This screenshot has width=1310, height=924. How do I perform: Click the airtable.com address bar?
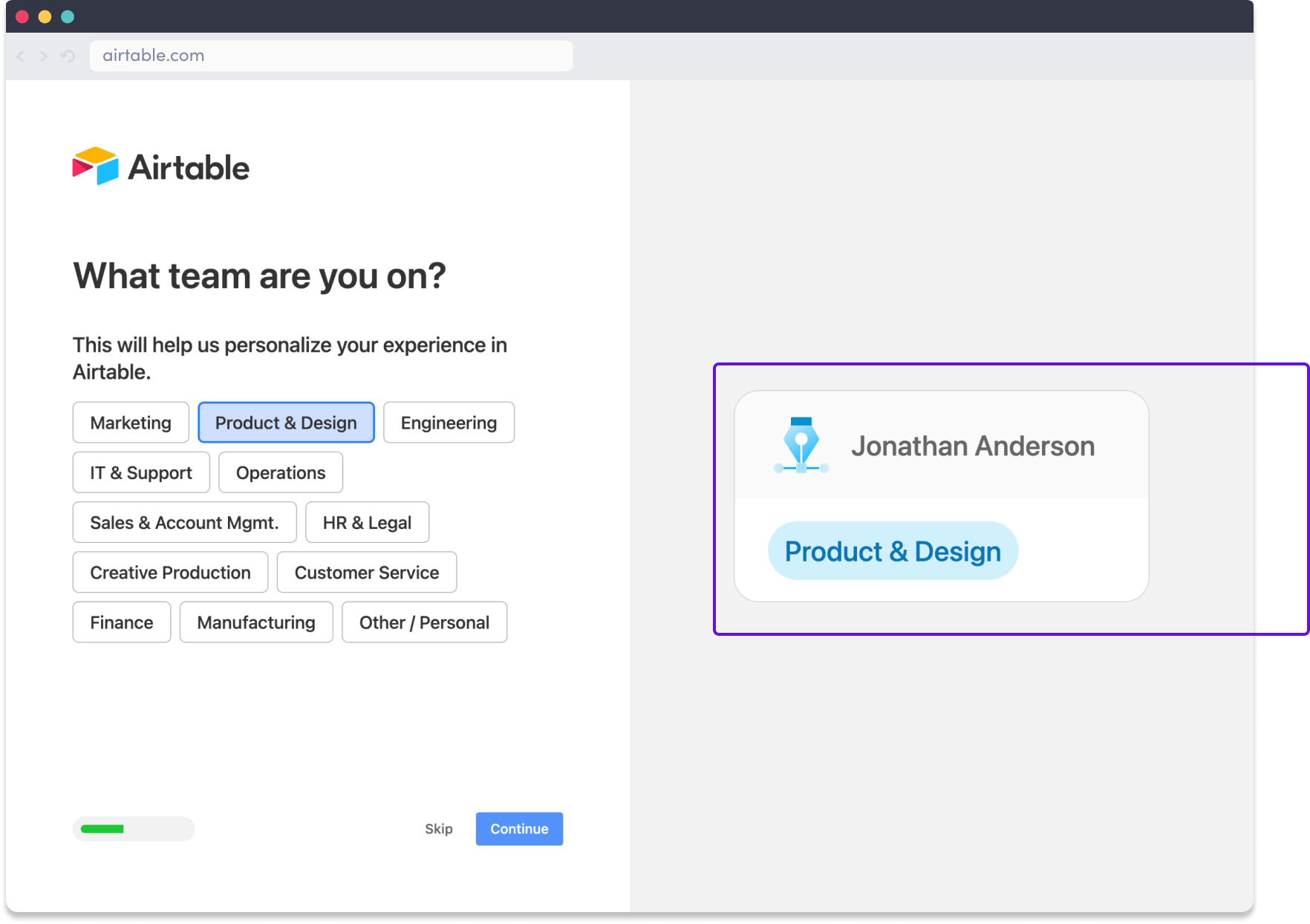click(x=331, y=55)
